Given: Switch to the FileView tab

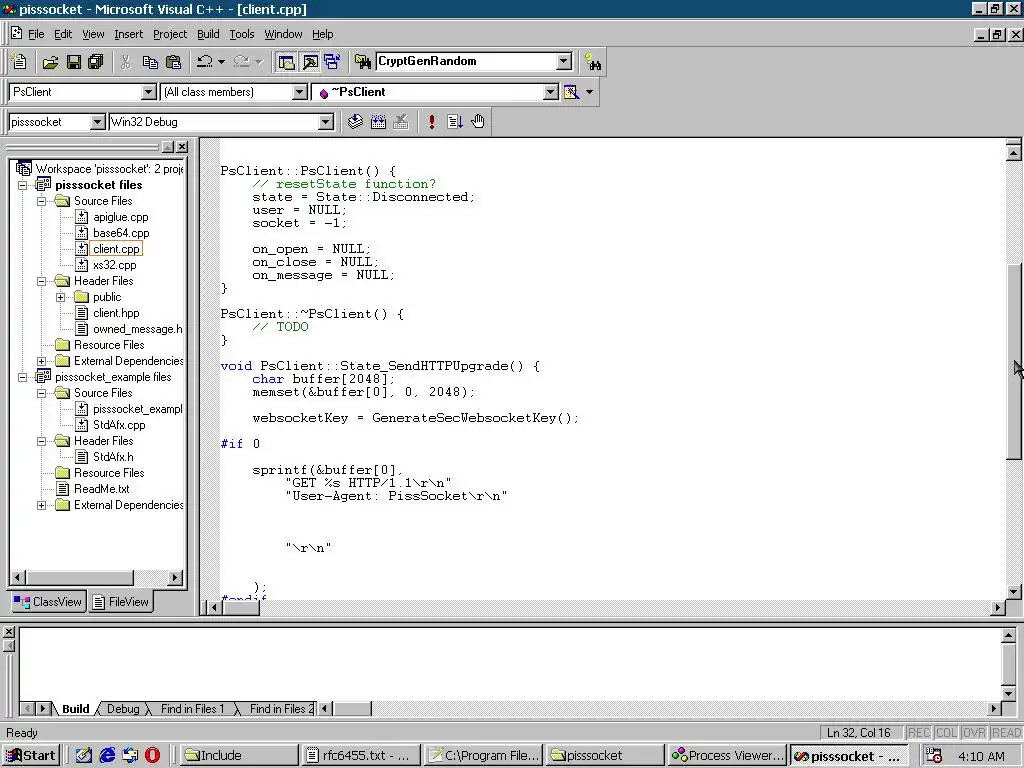Looking at the screenshot, I should [x=121, y=601].
